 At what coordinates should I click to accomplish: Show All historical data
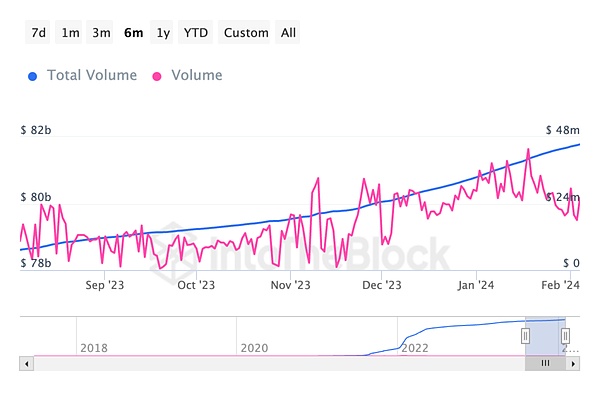(288, 32)
